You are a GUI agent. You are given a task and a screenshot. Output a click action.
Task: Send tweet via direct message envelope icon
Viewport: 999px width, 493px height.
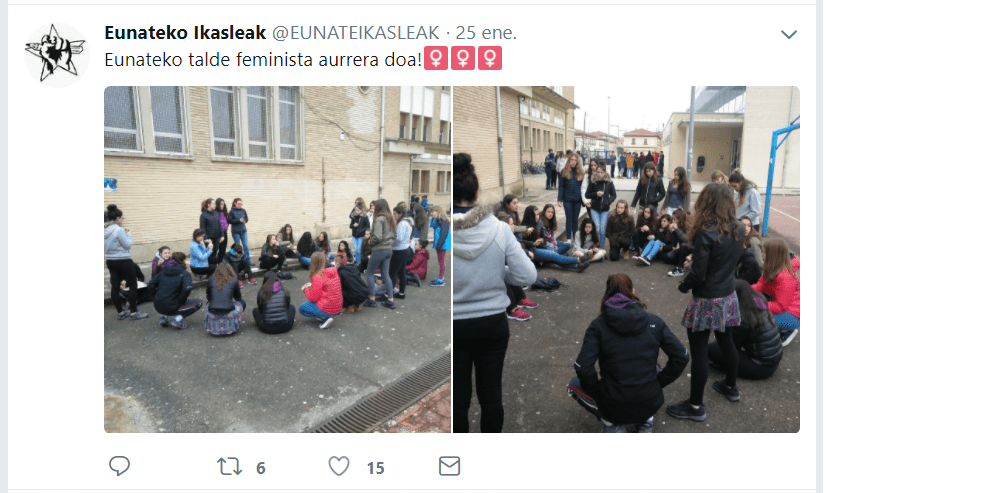[x=449, y=467]
